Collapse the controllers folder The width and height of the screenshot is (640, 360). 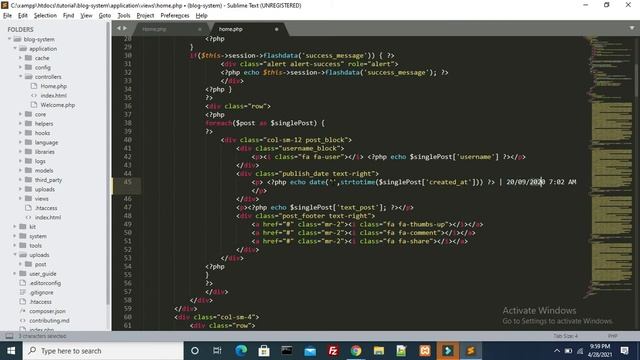pos(21,77)
